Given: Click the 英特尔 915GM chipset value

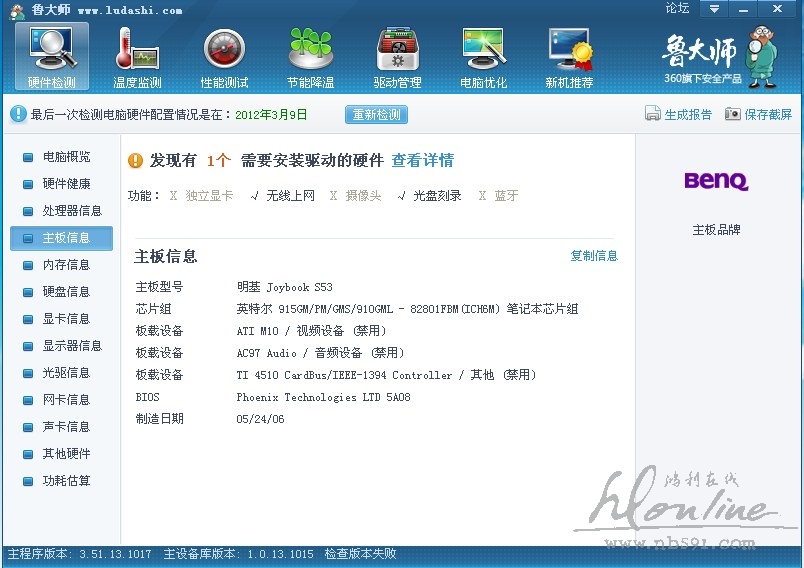Looking at the screenshot, I should 407,309.
